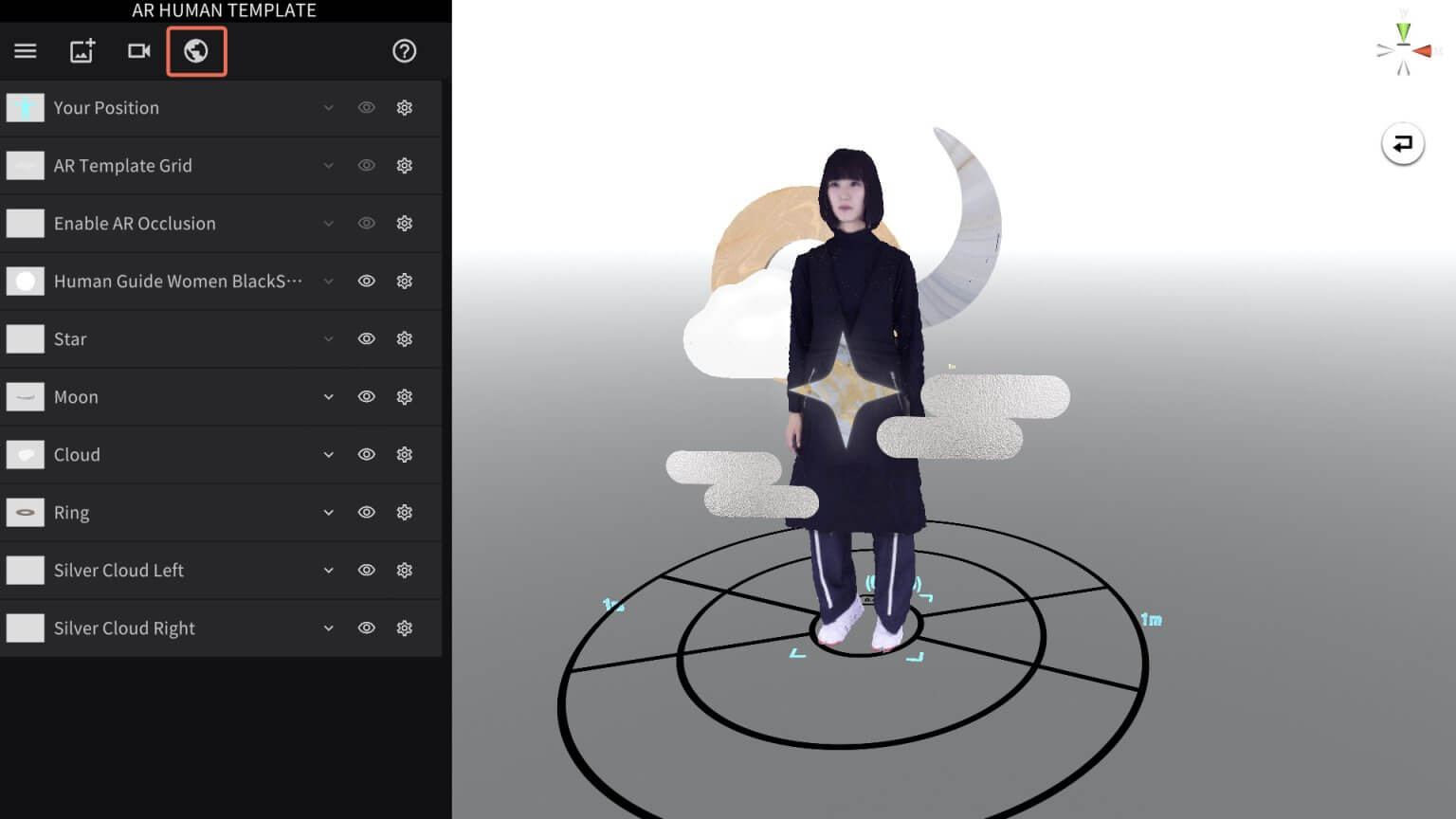Expand the AR Template Grid dropdown
The image size is (1456, 819).
click(x=328, y=165)
